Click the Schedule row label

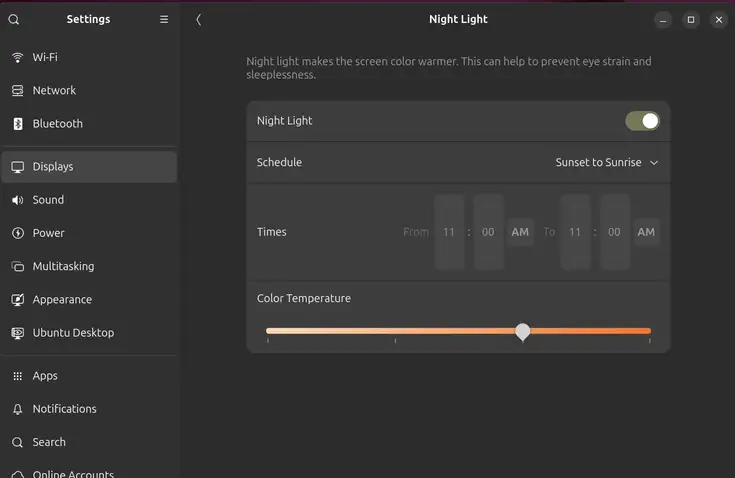(279, 163)
